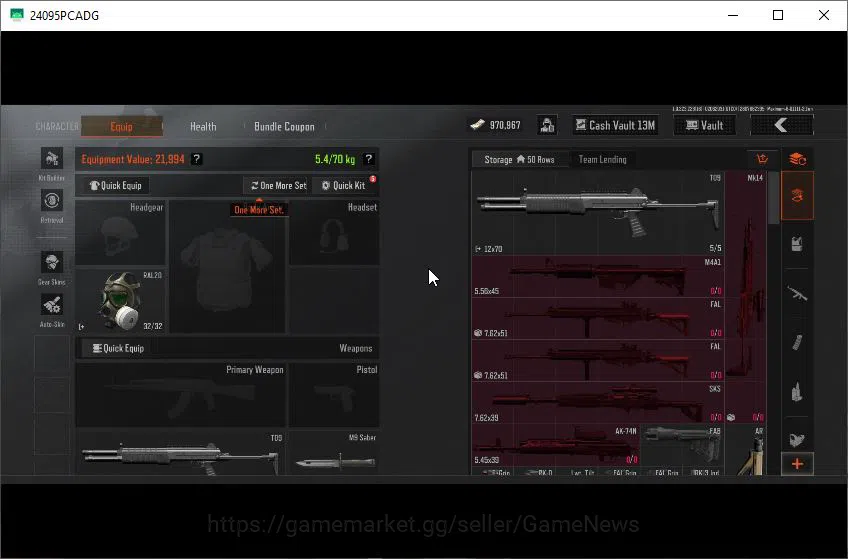
Task: Filter storage by ammo bullets icon
Action: point(797,391)
